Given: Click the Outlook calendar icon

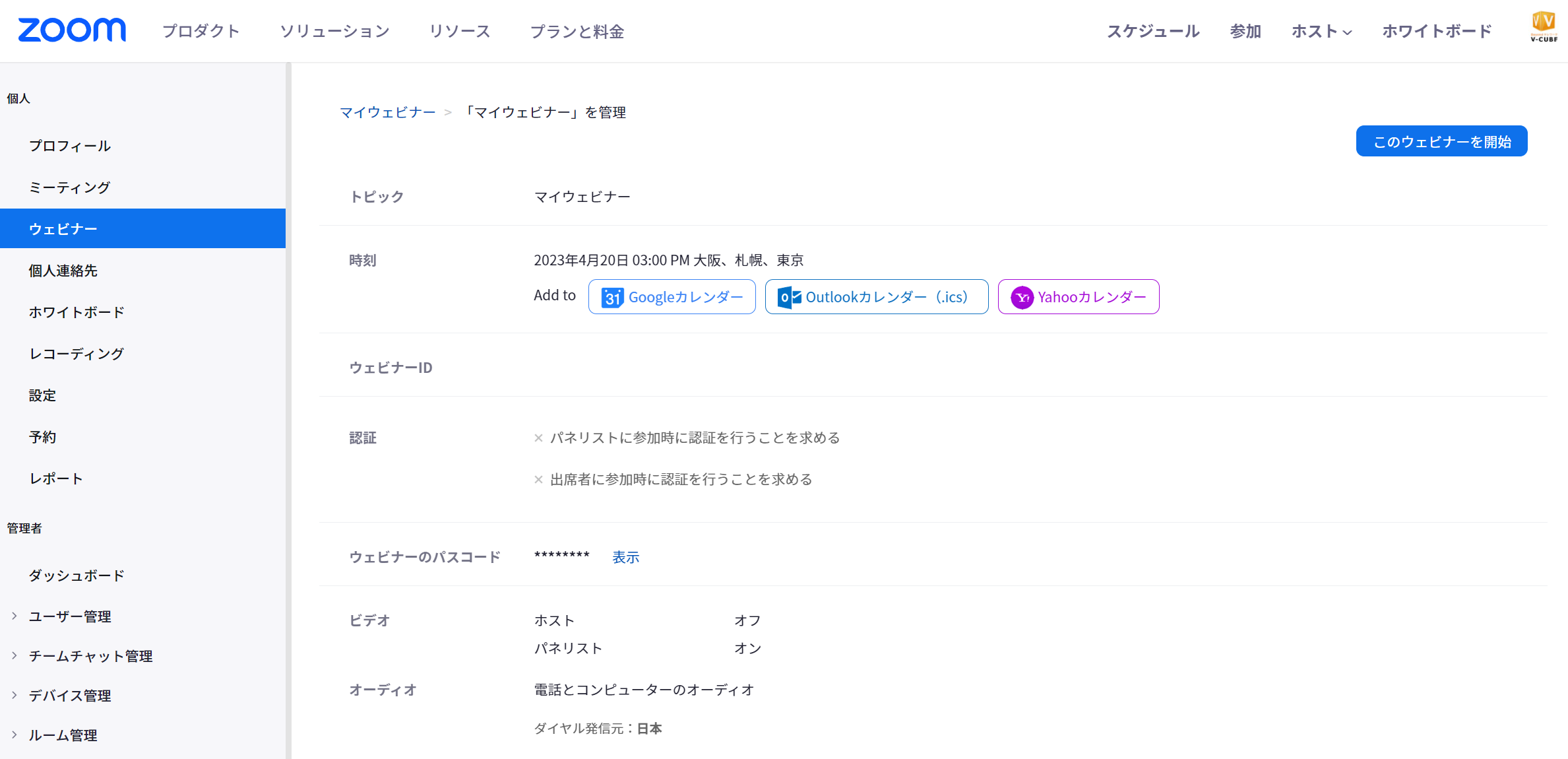Looking at the screenshot, I should coord(790,297).
